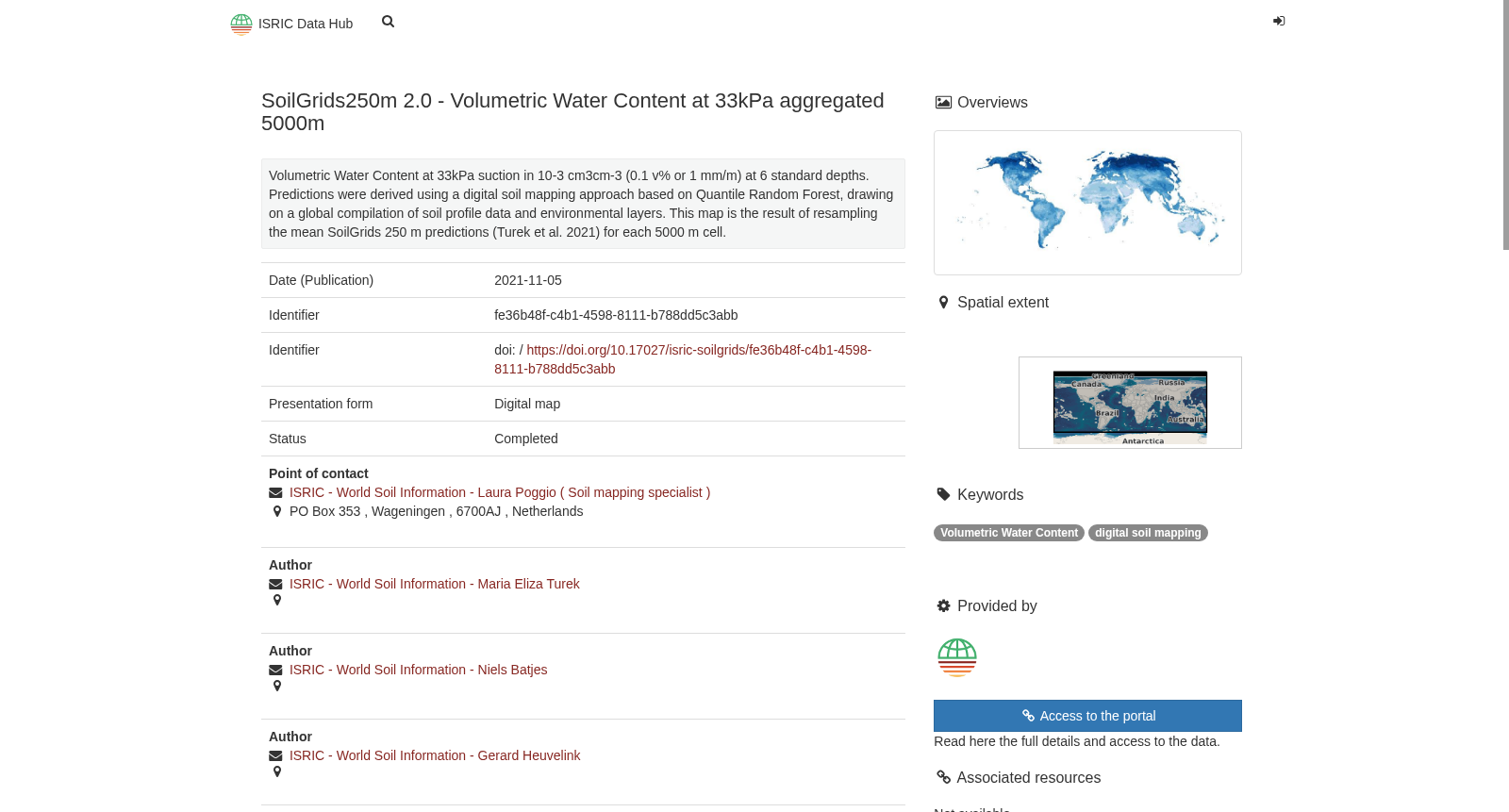Click the map pin under Niels Batjes

pyautogui.click(x=277, y=686)
